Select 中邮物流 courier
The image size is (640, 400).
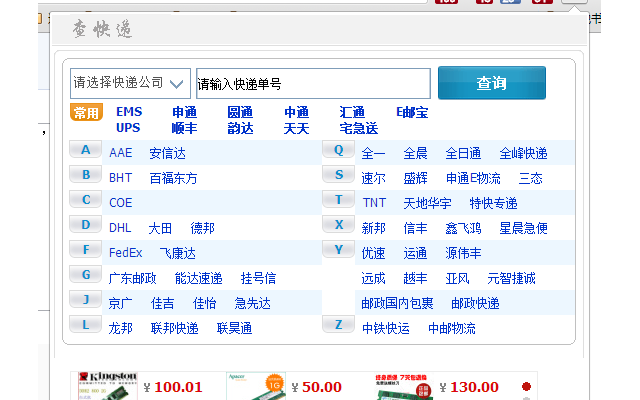coord(451,328)
